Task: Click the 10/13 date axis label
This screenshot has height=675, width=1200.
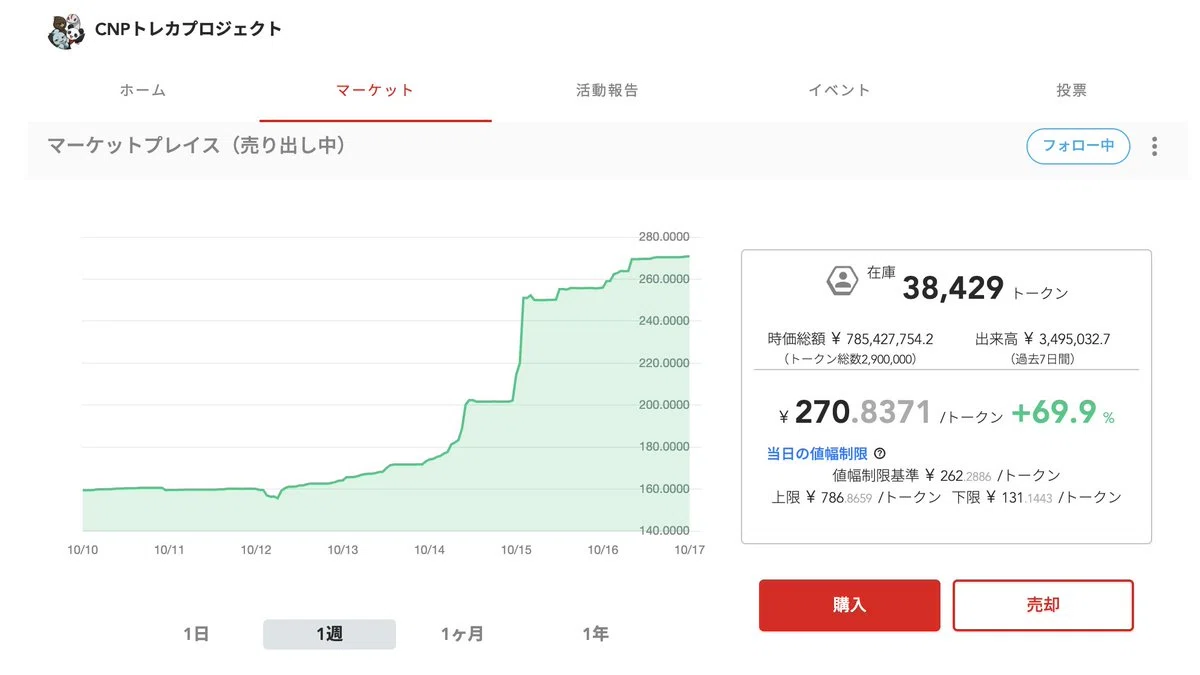Action: (x=343, y=550)
